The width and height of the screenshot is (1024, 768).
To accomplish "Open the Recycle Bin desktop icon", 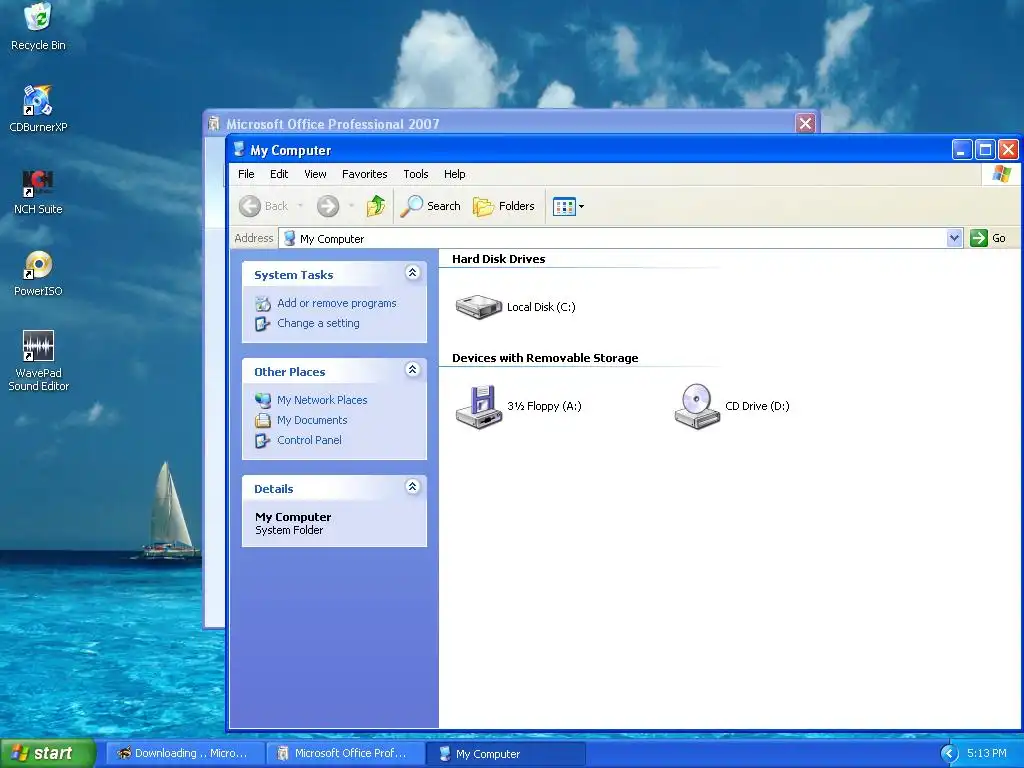I will 39,27.
